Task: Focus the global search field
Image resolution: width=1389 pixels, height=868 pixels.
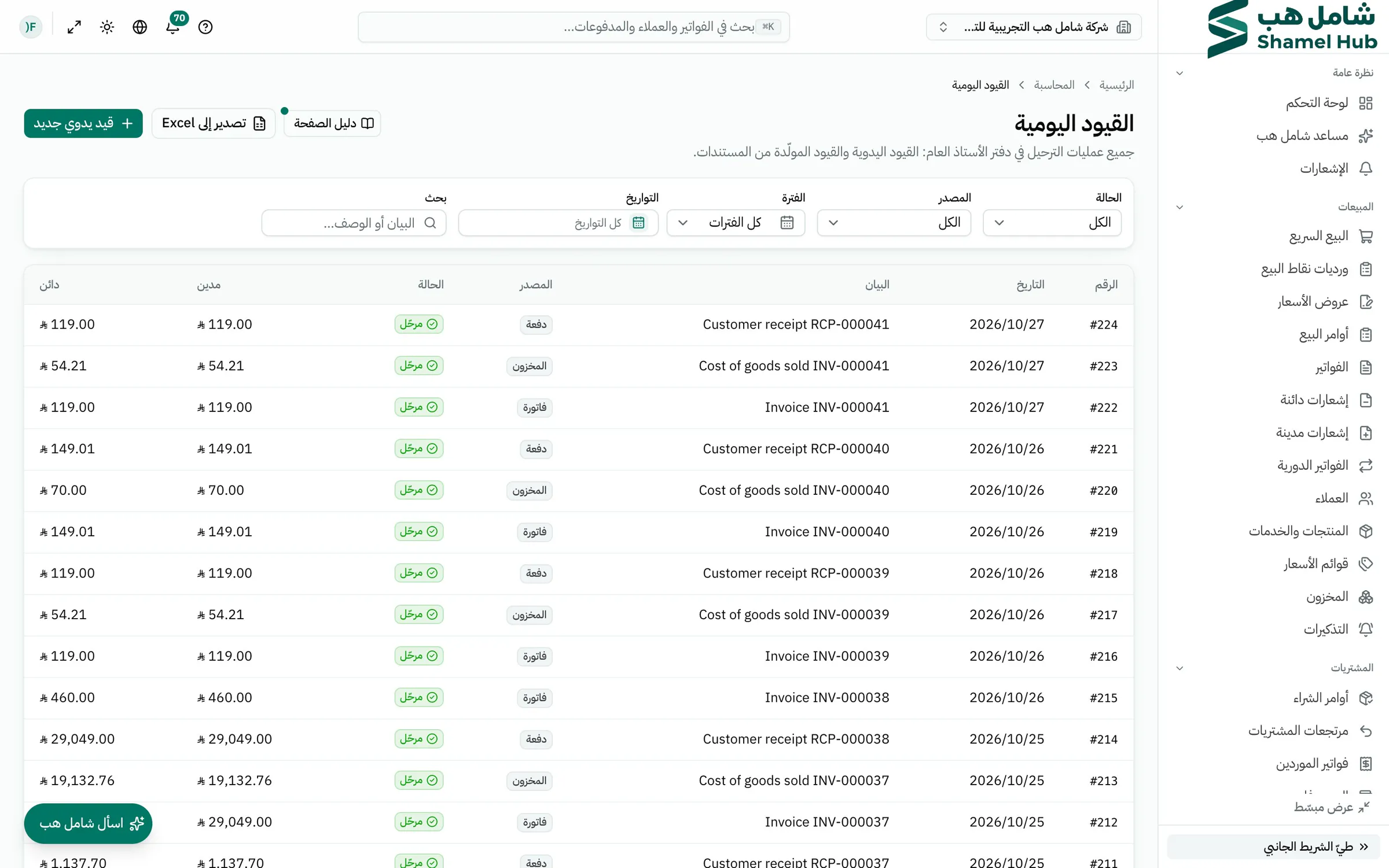Action: (x=574, y=27)
